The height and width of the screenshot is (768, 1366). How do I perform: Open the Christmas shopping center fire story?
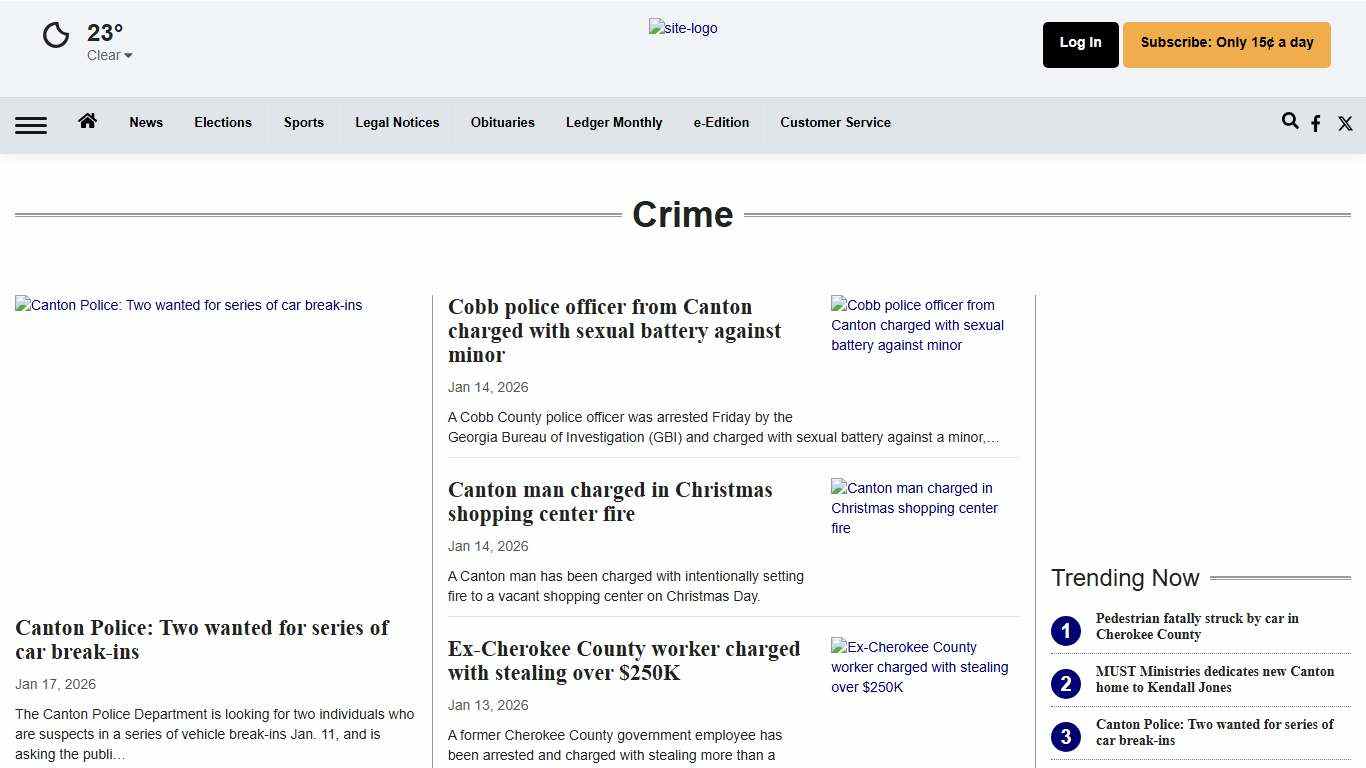[x=609, y=501]
